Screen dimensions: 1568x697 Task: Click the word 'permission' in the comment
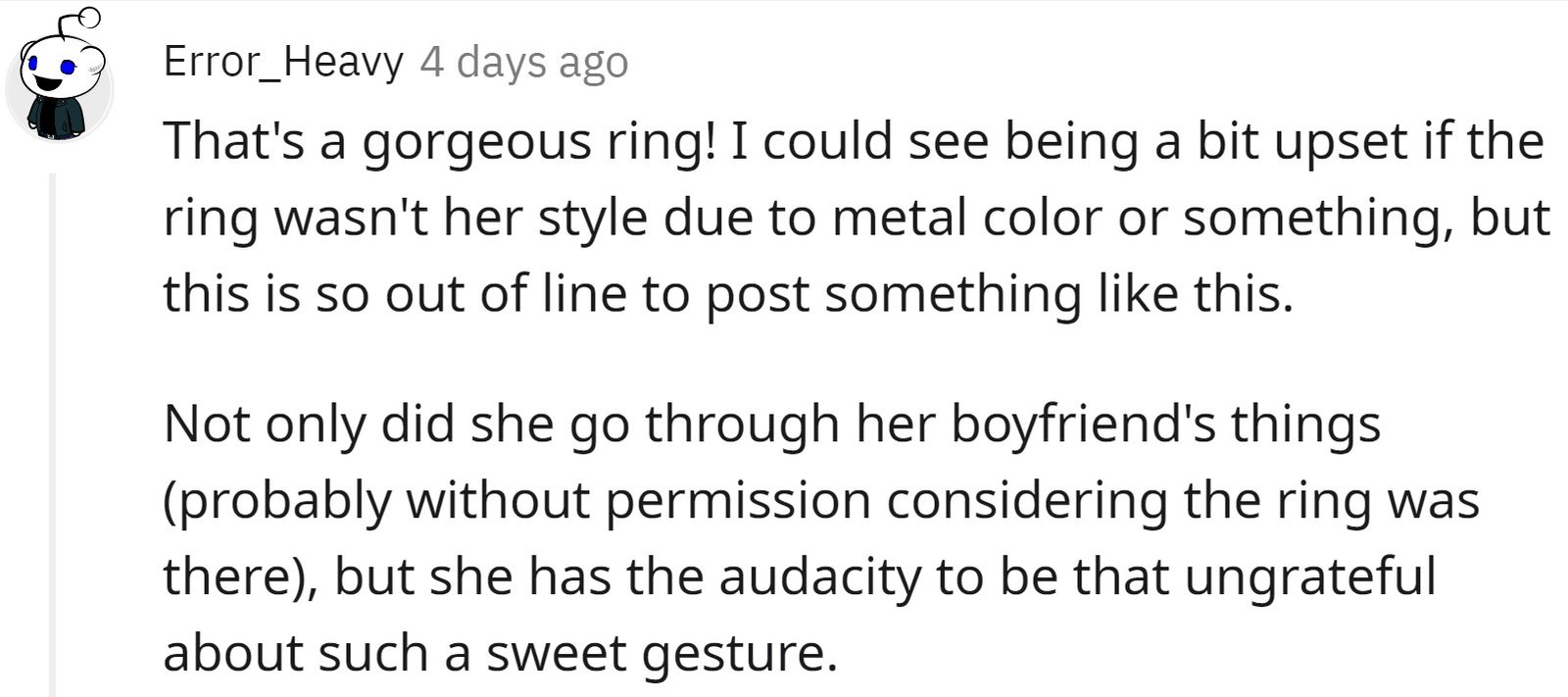(738, 504)
